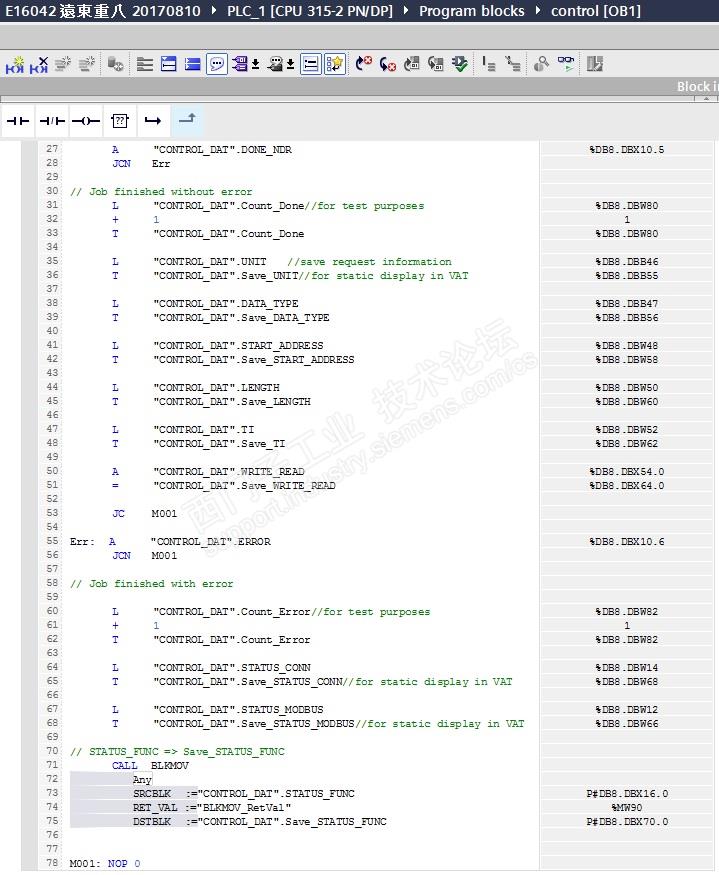Open dropdown arrow beside comments display icon
This screenshot has height=875, width=719.
tap(291, 64)
